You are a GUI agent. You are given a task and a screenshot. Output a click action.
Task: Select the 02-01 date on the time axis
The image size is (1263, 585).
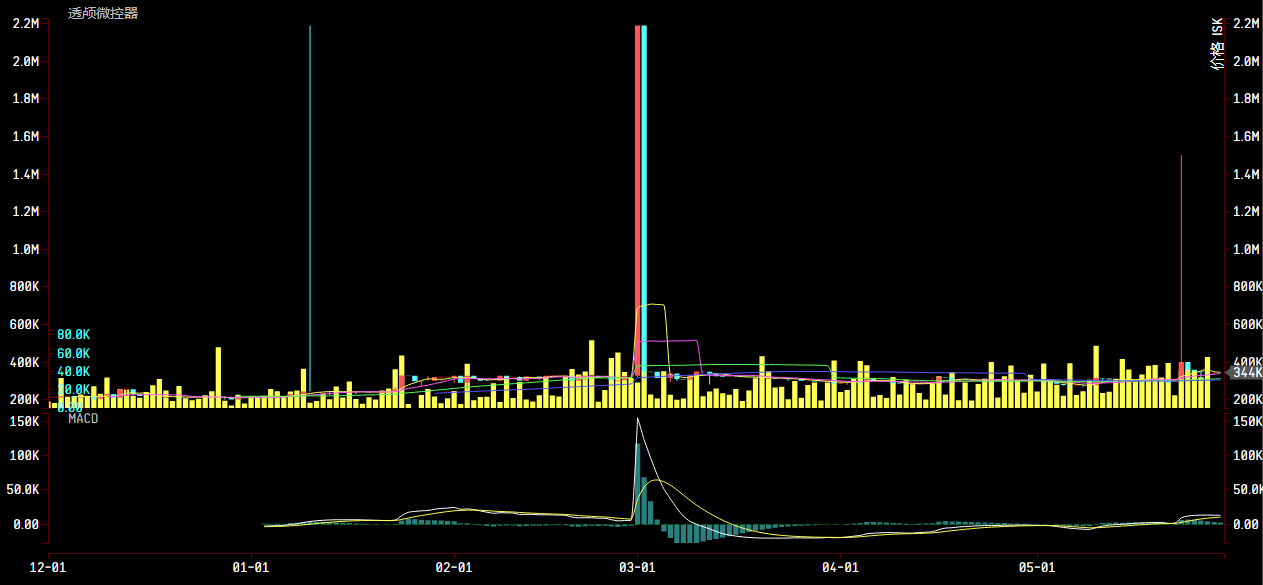(454, 568)
